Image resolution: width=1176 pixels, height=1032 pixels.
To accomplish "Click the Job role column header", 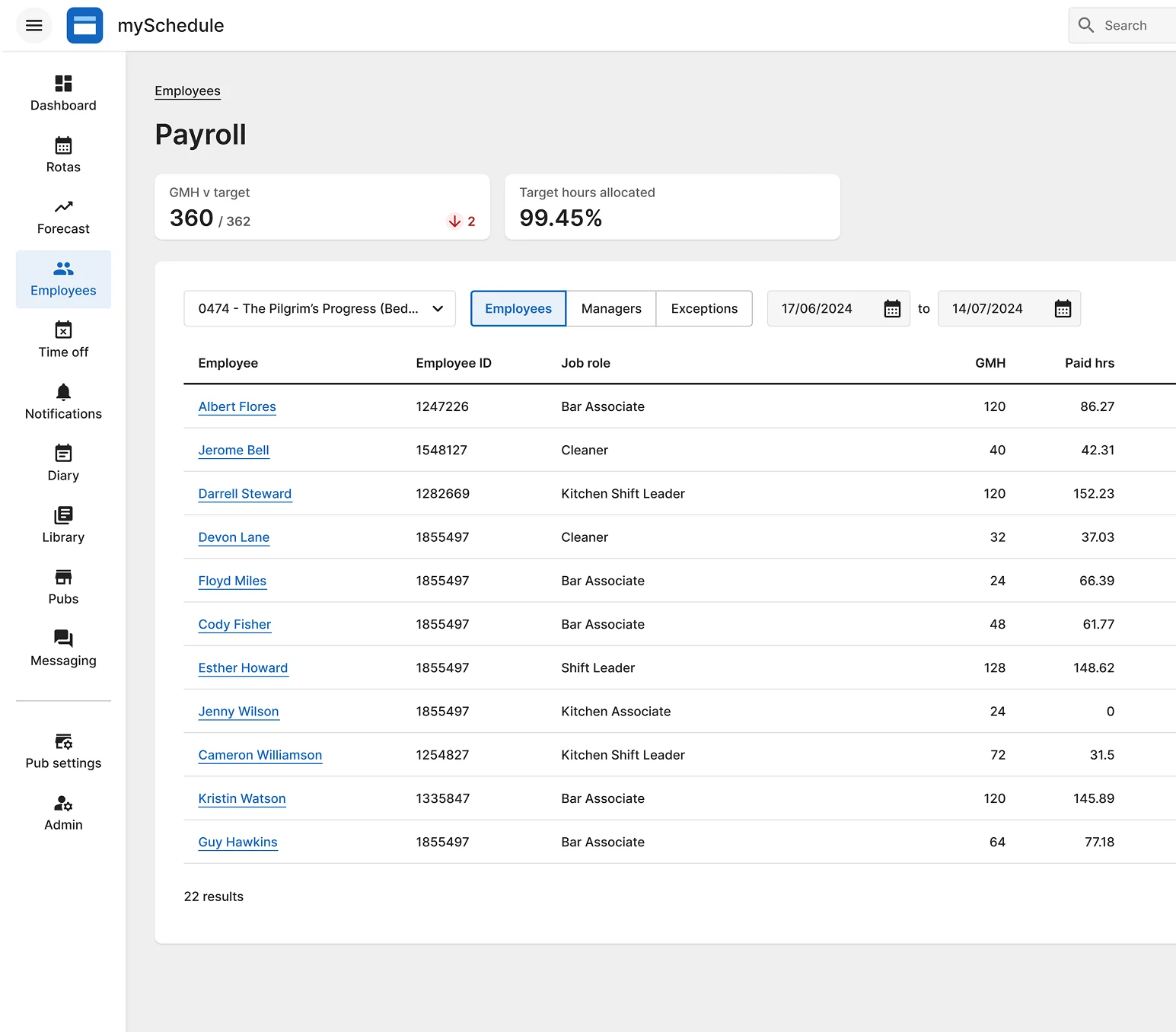I will pos(585,363).
